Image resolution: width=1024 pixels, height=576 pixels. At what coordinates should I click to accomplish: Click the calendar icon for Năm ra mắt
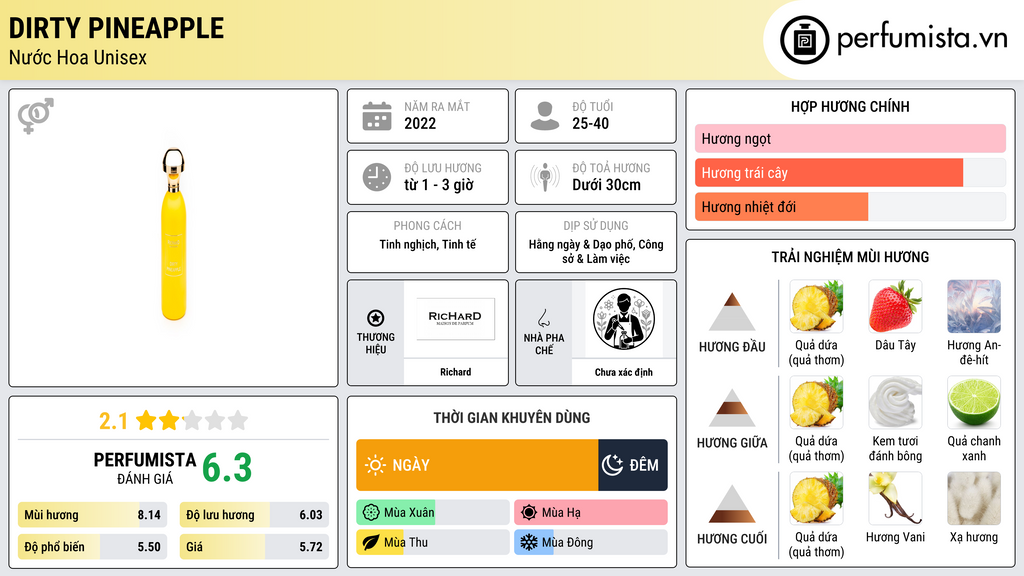pos(377,116)
